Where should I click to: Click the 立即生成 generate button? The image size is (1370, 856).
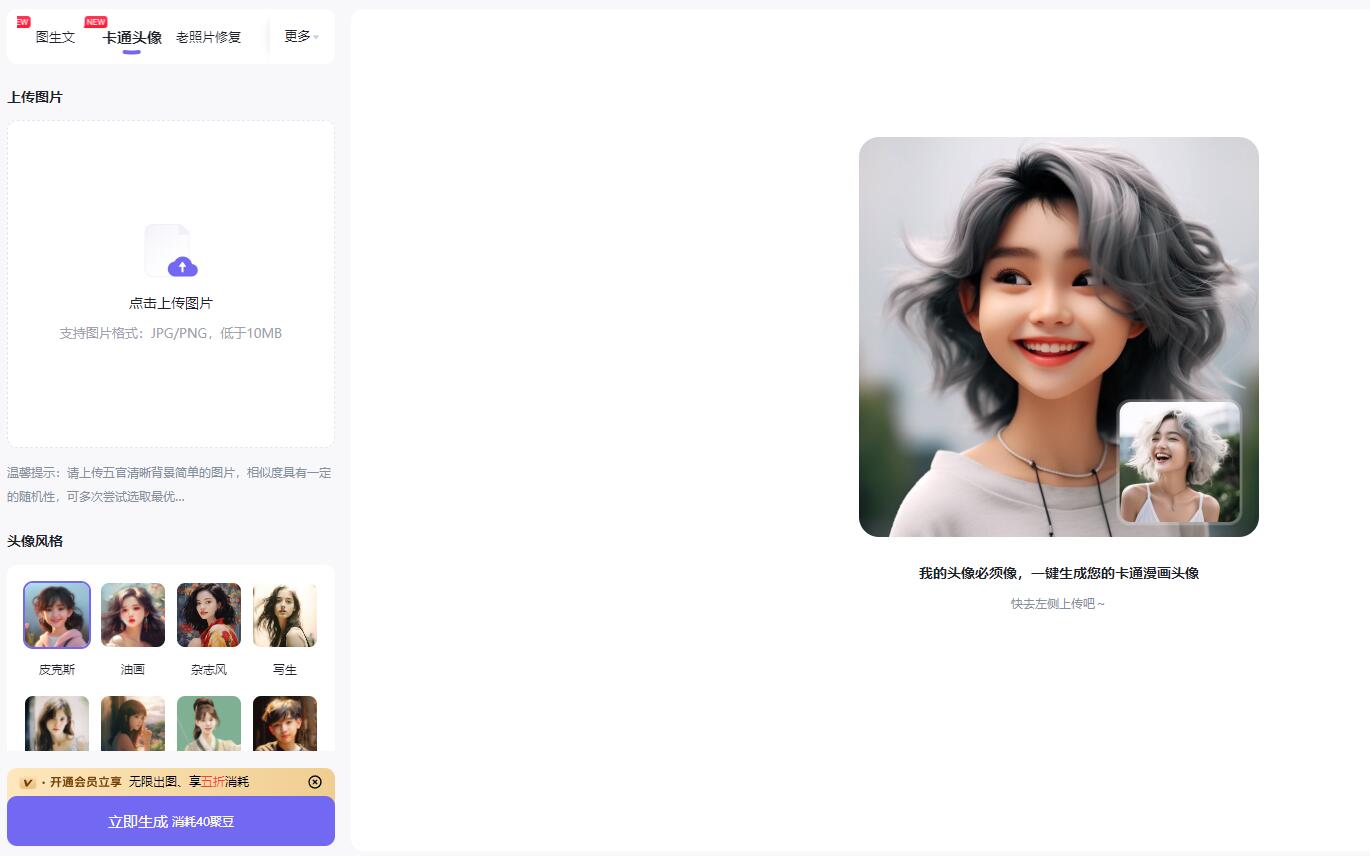coord(171,821)
